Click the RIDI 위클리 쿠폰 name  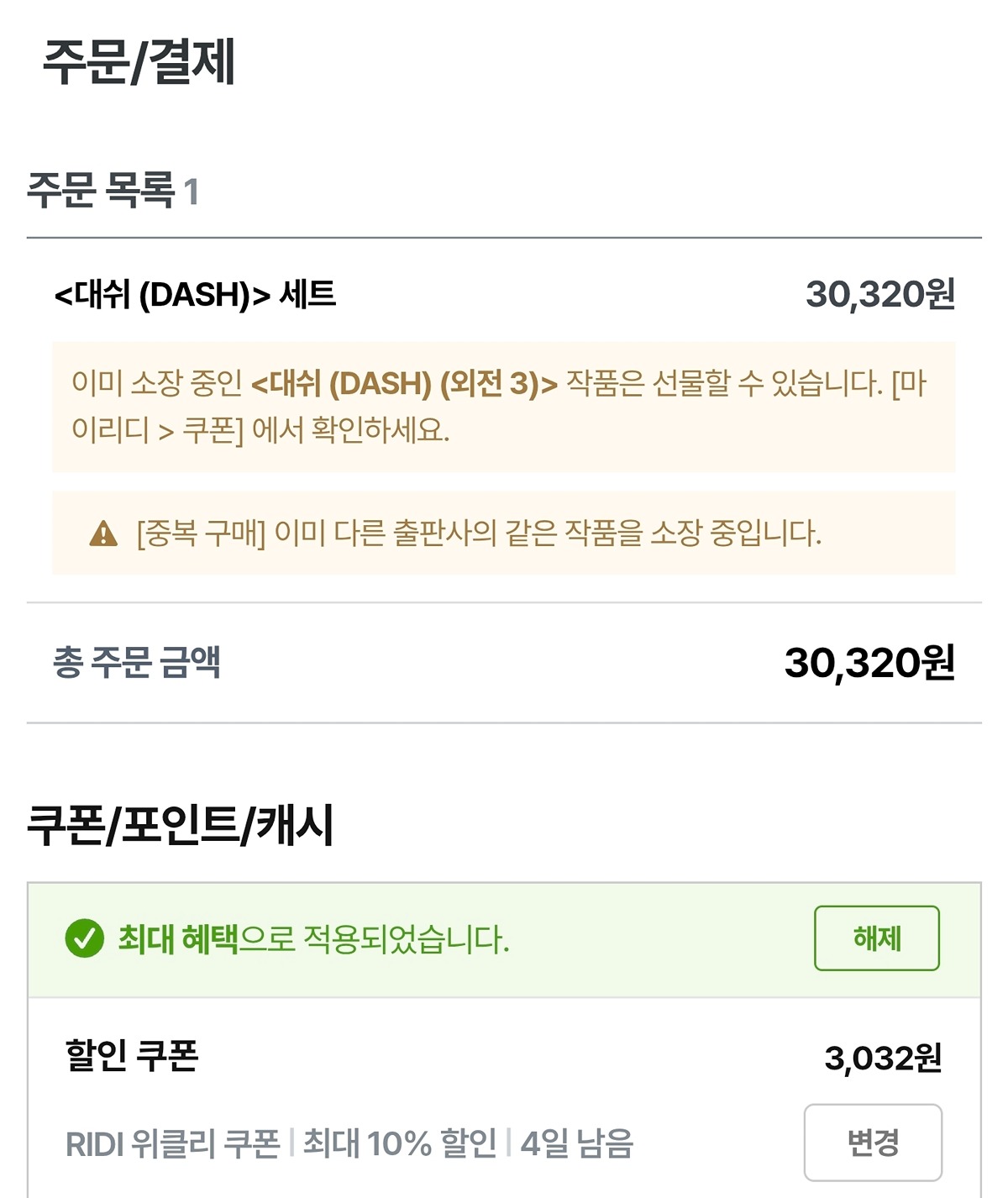pos(172,1143)
